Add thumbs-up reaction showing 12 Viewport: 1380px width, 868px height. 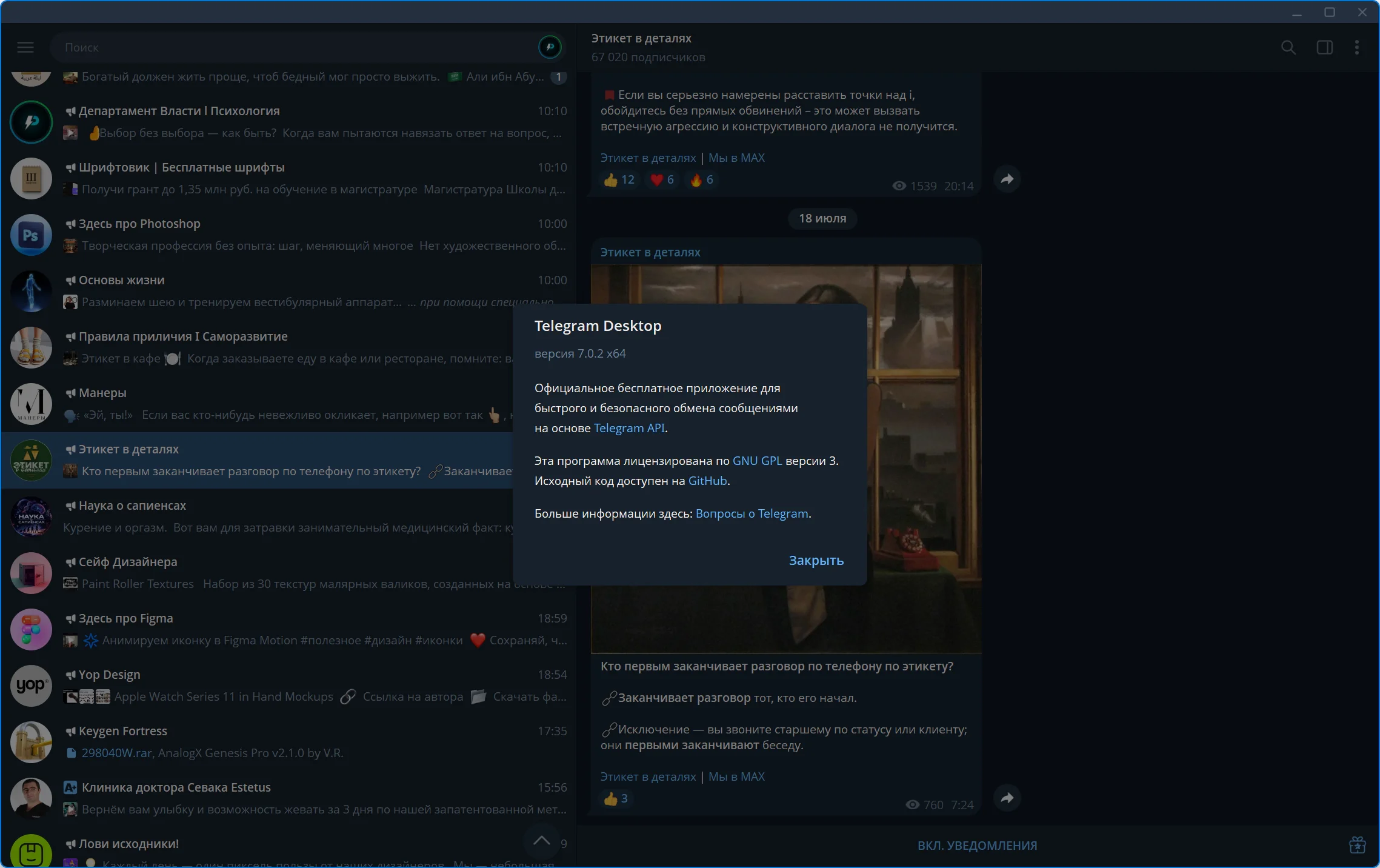[619, 179]
